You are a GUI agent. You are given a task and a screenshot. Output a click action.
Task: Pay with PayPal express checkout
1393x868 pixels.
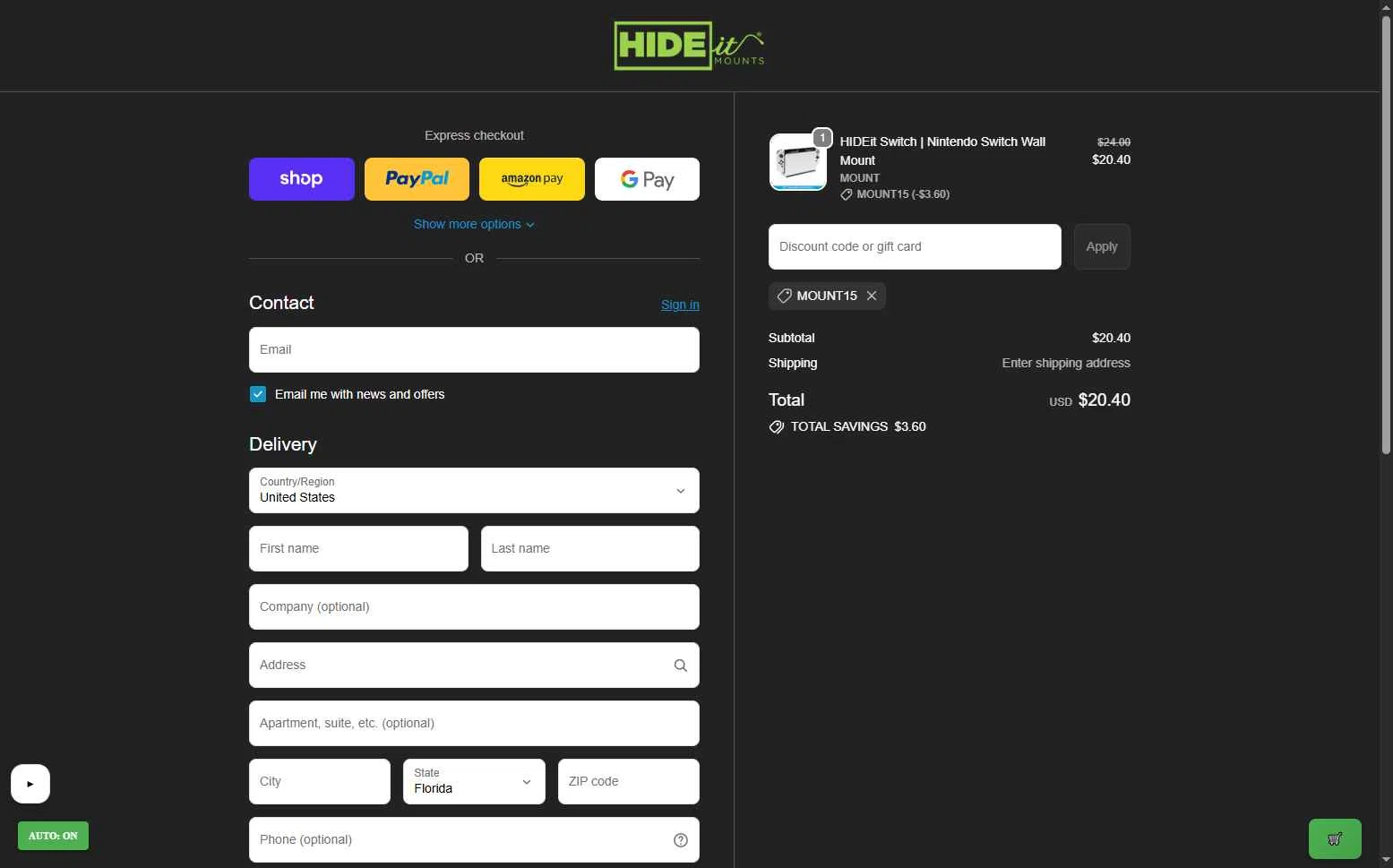point(417,179)
